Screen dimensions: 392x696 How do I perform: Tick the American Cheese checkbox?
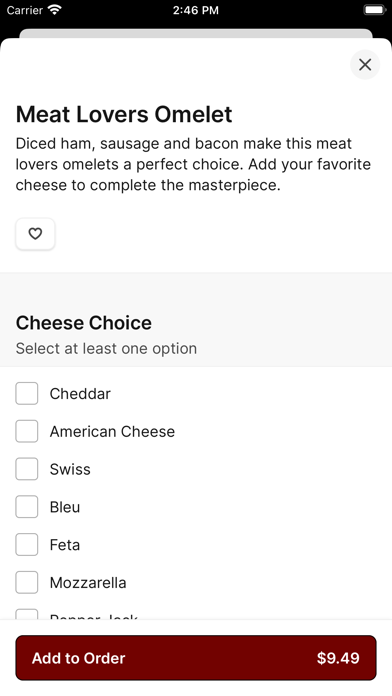(27, 431)
